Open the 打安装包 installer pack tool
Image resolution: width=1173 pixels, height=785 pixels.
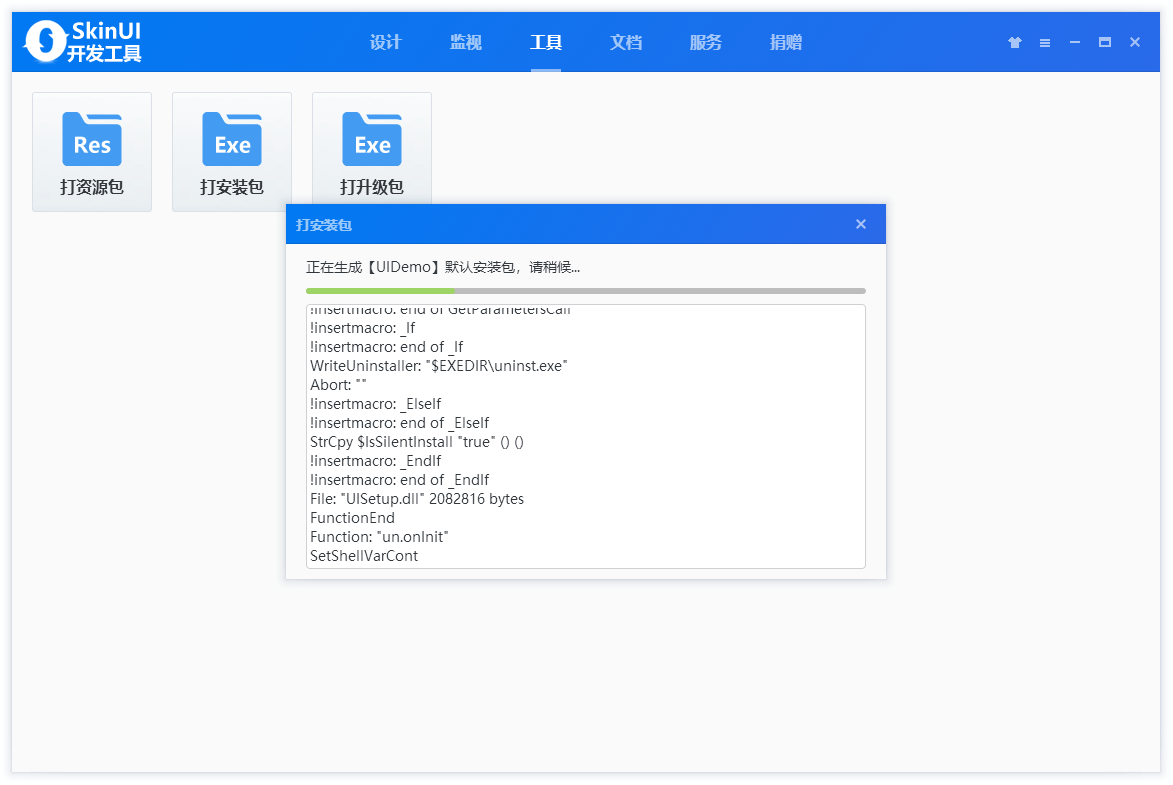pyautogui.click(x=232, y=152)
